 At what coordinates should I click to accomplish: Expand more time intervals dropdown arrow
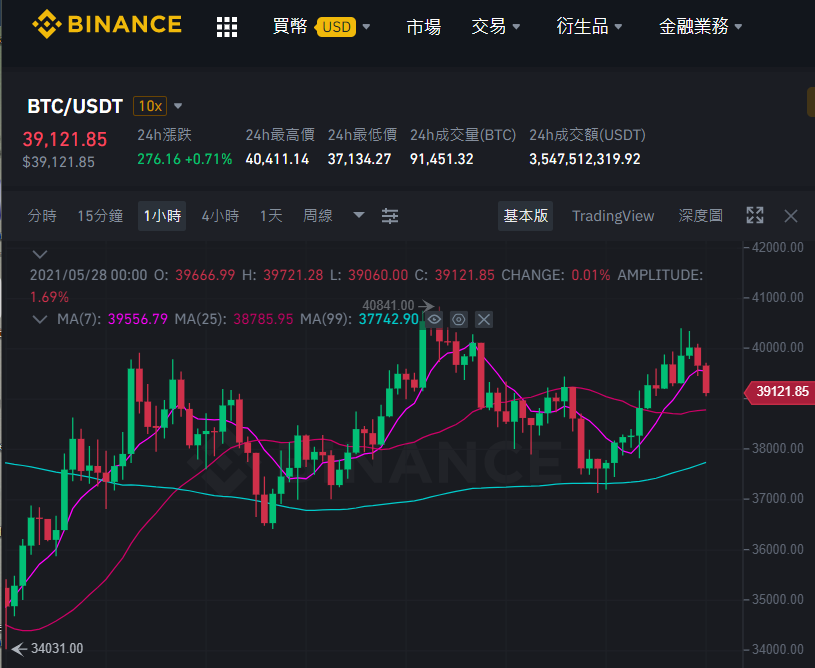(359, 215)
